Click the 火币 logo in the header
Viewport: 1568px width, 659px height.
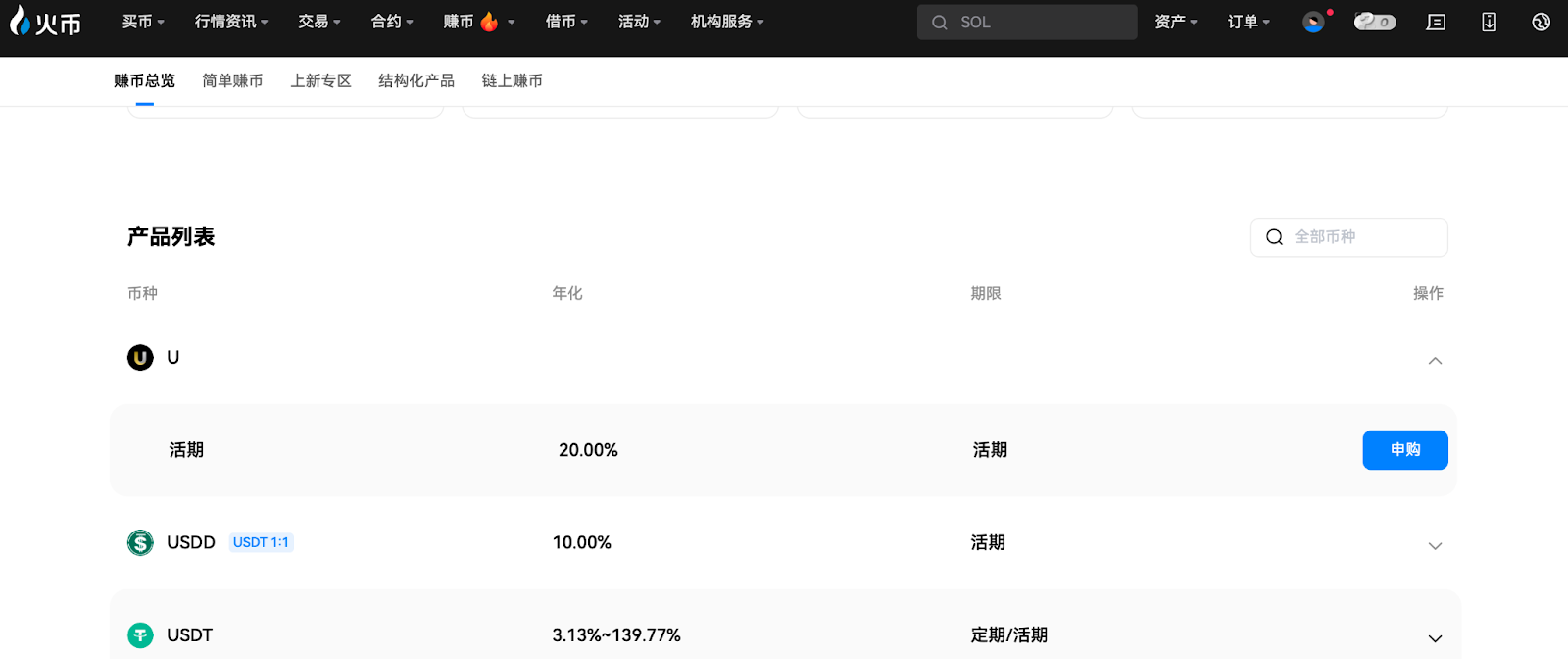(45, 22)
